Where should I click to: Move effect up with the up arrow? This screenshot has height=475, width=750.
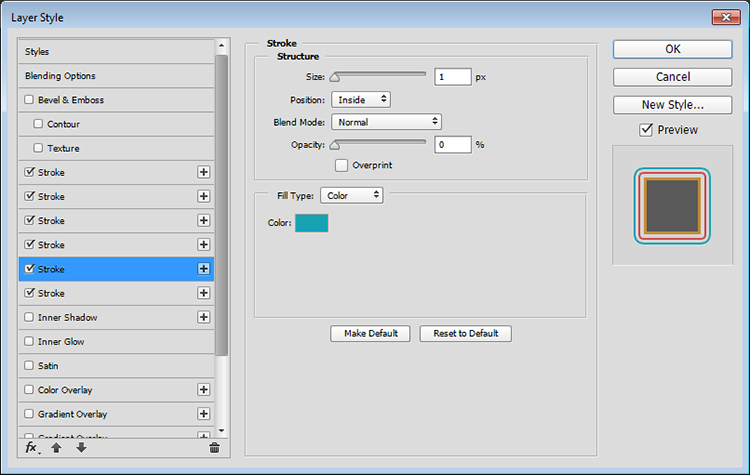[56, 449]
